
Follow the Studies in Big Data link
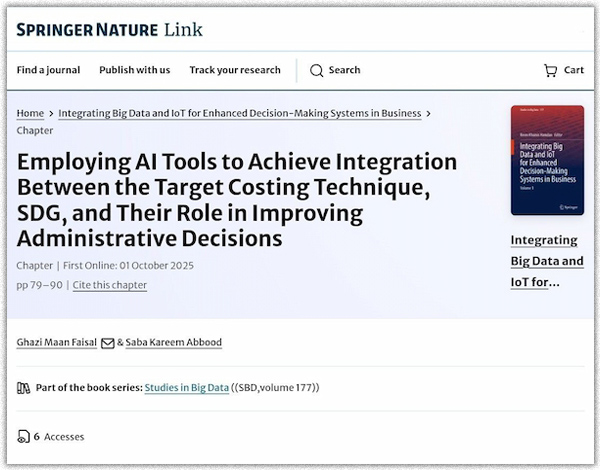click(x=186, y=388)
